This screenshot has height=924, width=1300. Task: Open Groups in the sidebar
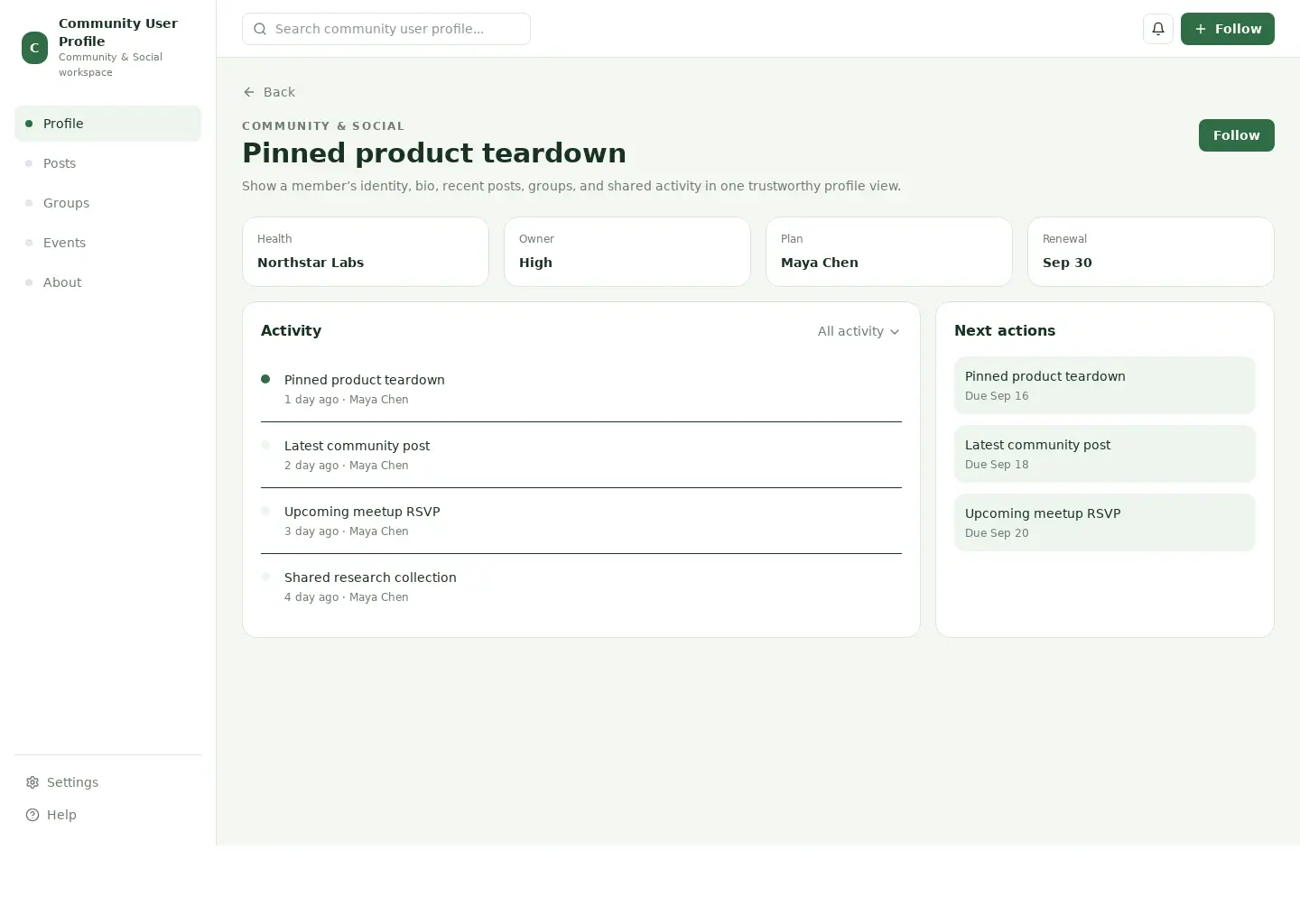(x=107, y=203)
